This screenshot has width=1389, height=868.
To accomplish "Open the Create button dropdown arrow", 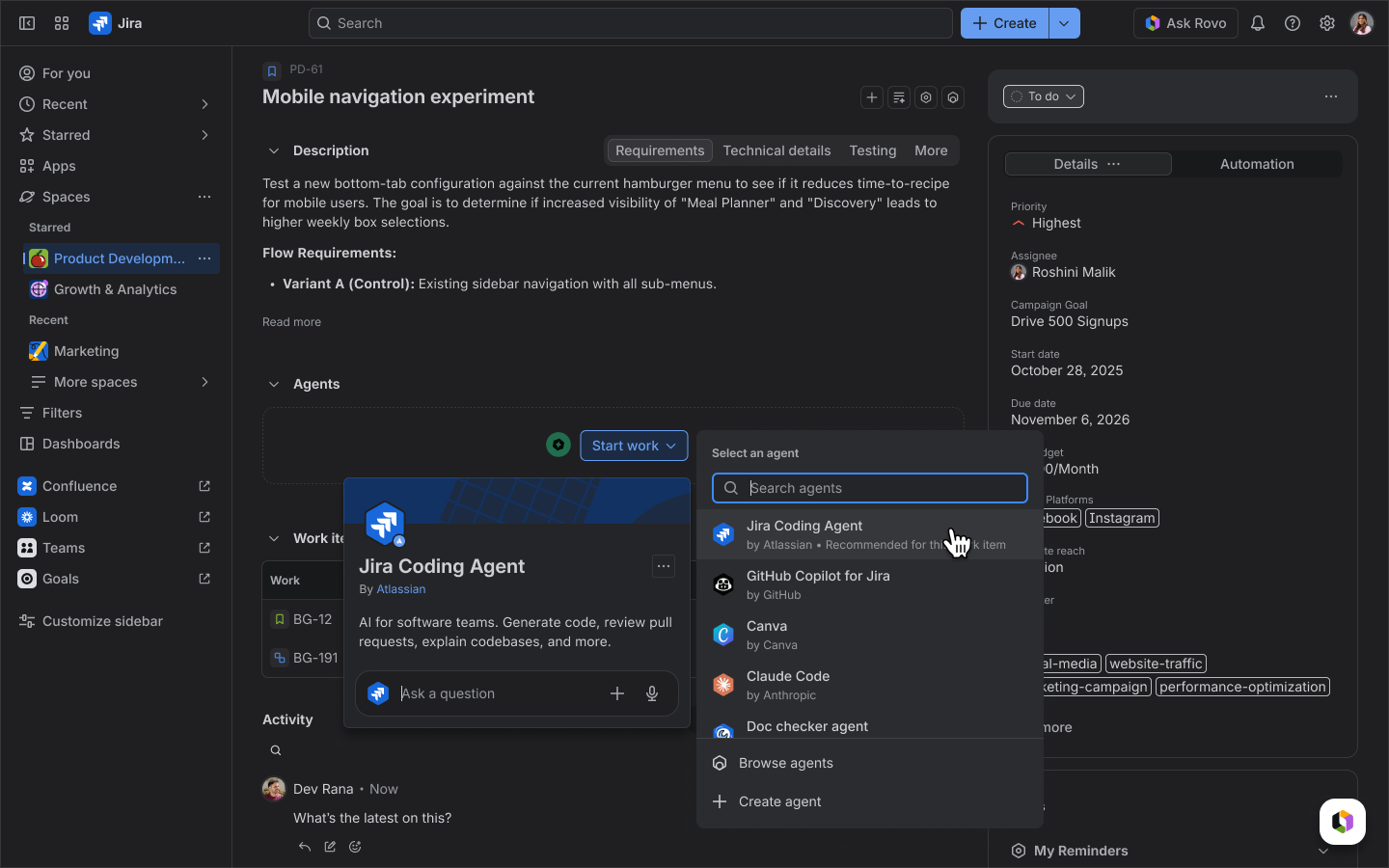I will pyautogui.click(x=1064, y=23).
